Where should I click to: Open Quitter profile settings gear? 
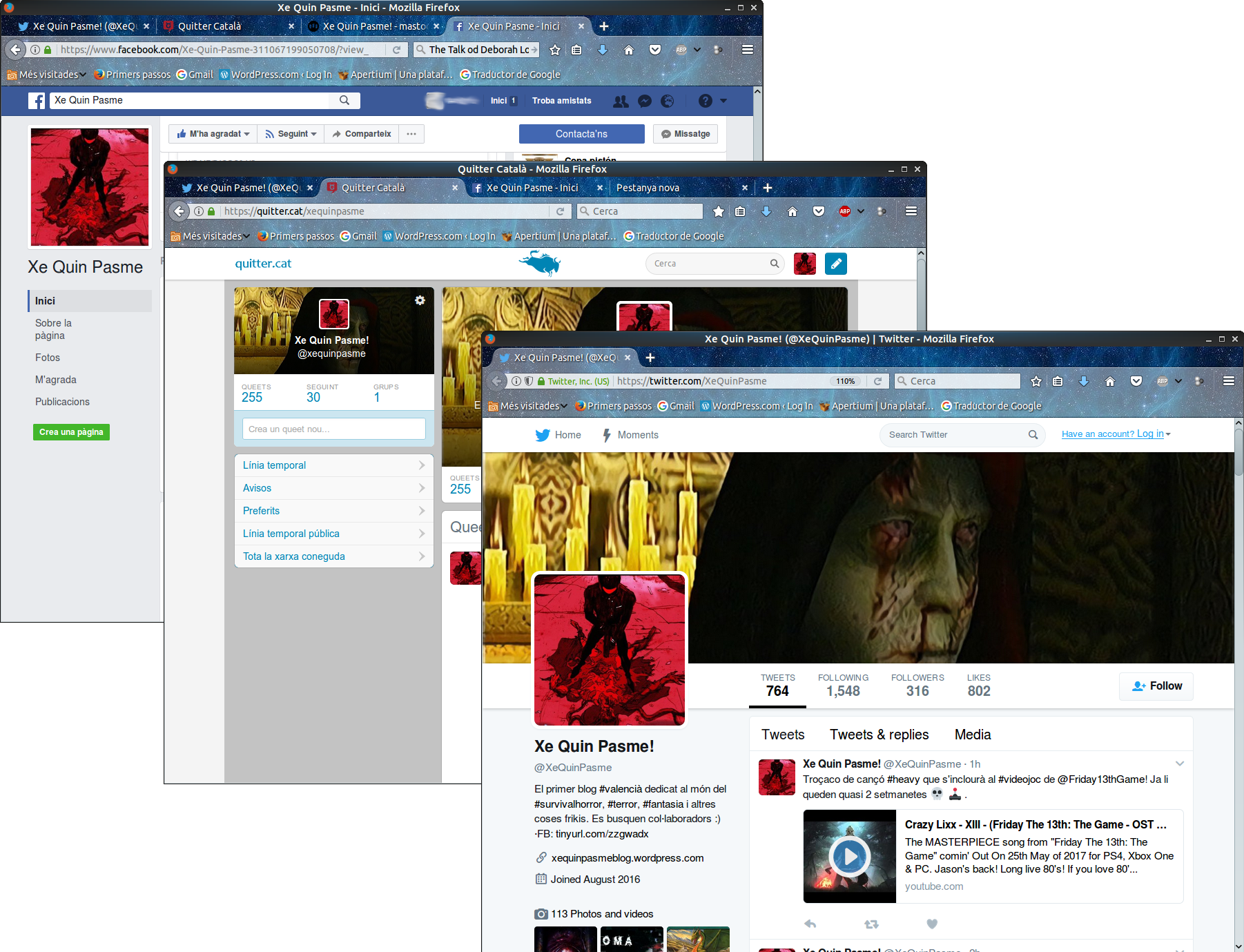(420, 300)
